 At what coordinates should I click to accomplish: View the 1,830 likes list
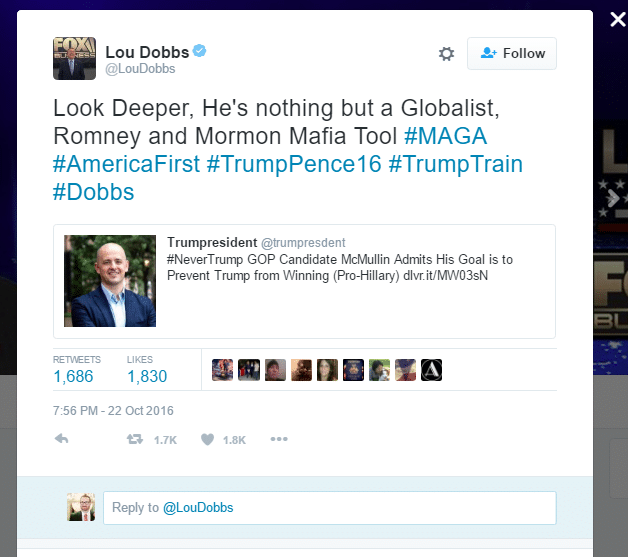(x=147, y=370)
